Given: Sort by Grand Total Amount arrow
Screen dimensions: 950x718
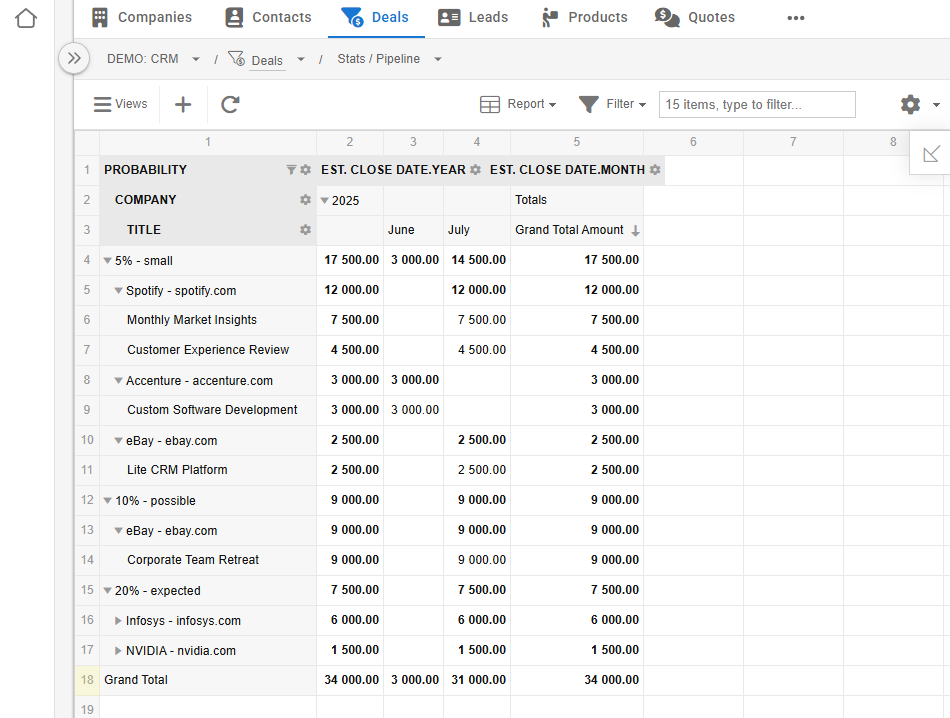Looking at the screenshot, I should click(x=635, y=231).
